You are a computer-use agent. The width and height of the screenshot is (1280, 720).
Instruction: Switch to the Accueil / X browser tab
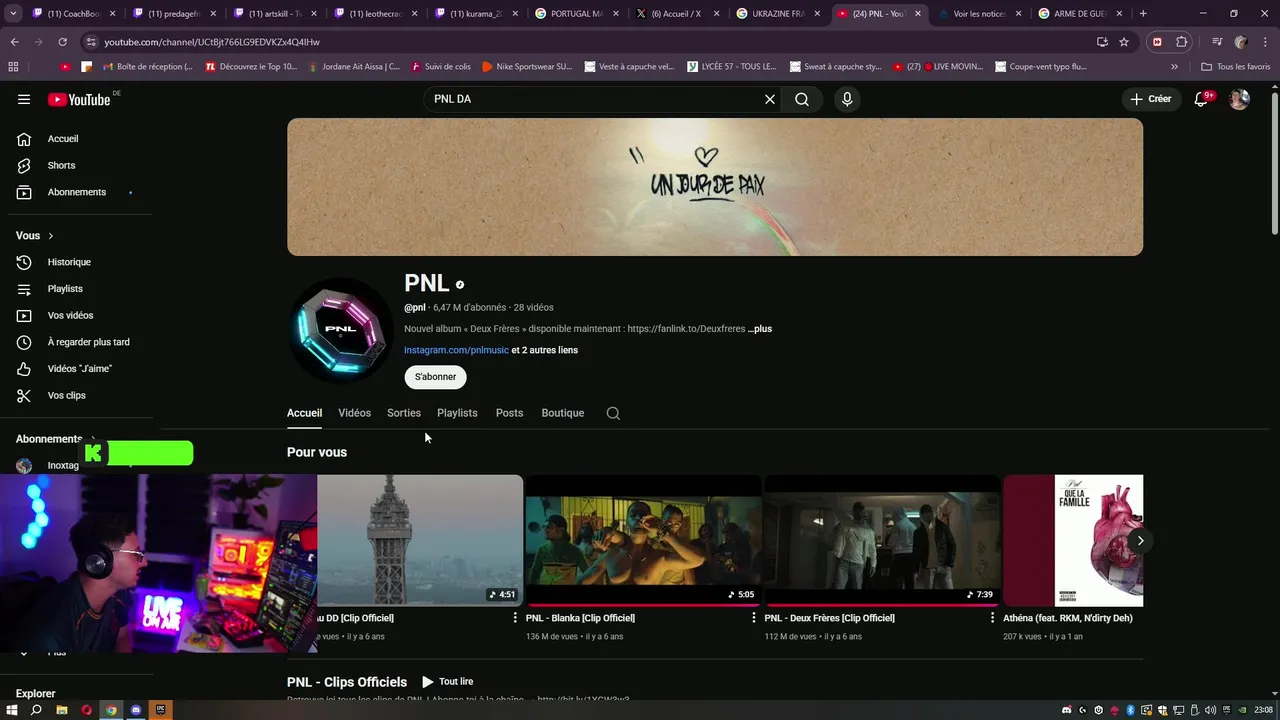coord(677,14)
